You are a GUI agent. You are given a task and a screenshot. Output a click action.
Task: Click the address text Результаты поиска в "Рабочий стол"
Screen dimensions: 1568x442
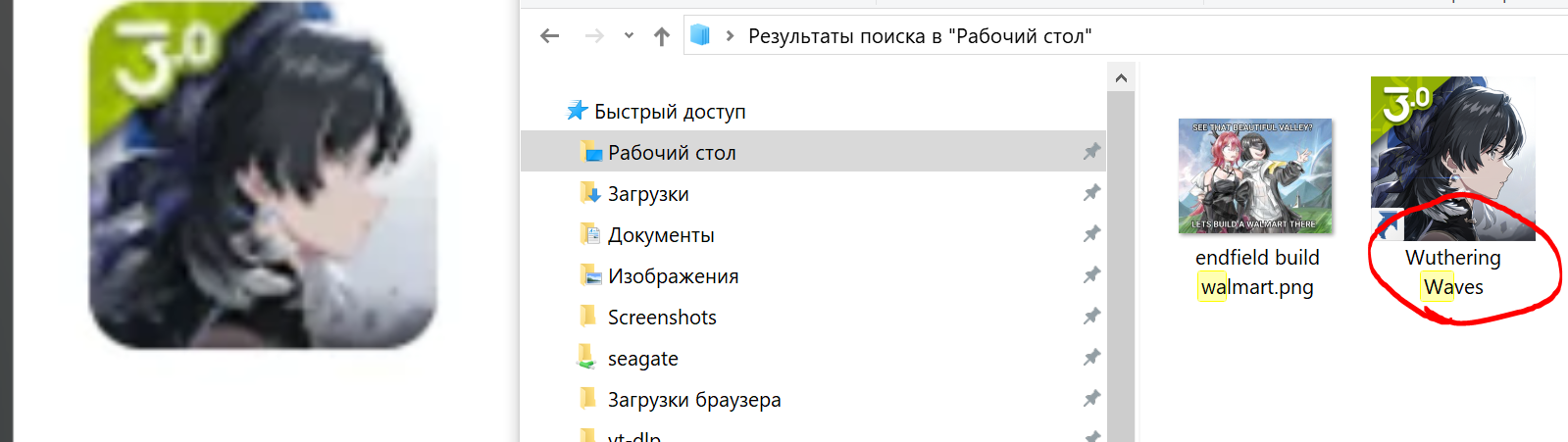[x=920, y=36]
